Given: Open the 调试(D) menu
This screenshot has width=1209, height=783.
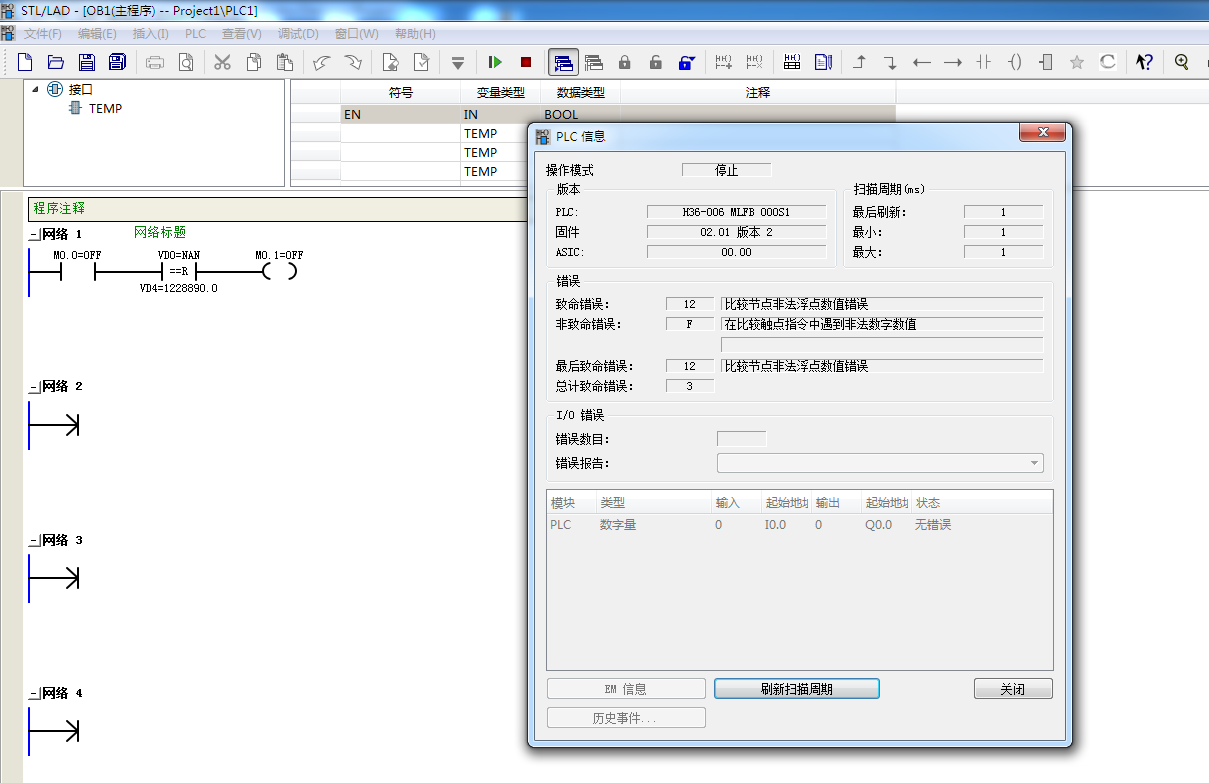Looking at the screenshot, I should tap(298, 33).
